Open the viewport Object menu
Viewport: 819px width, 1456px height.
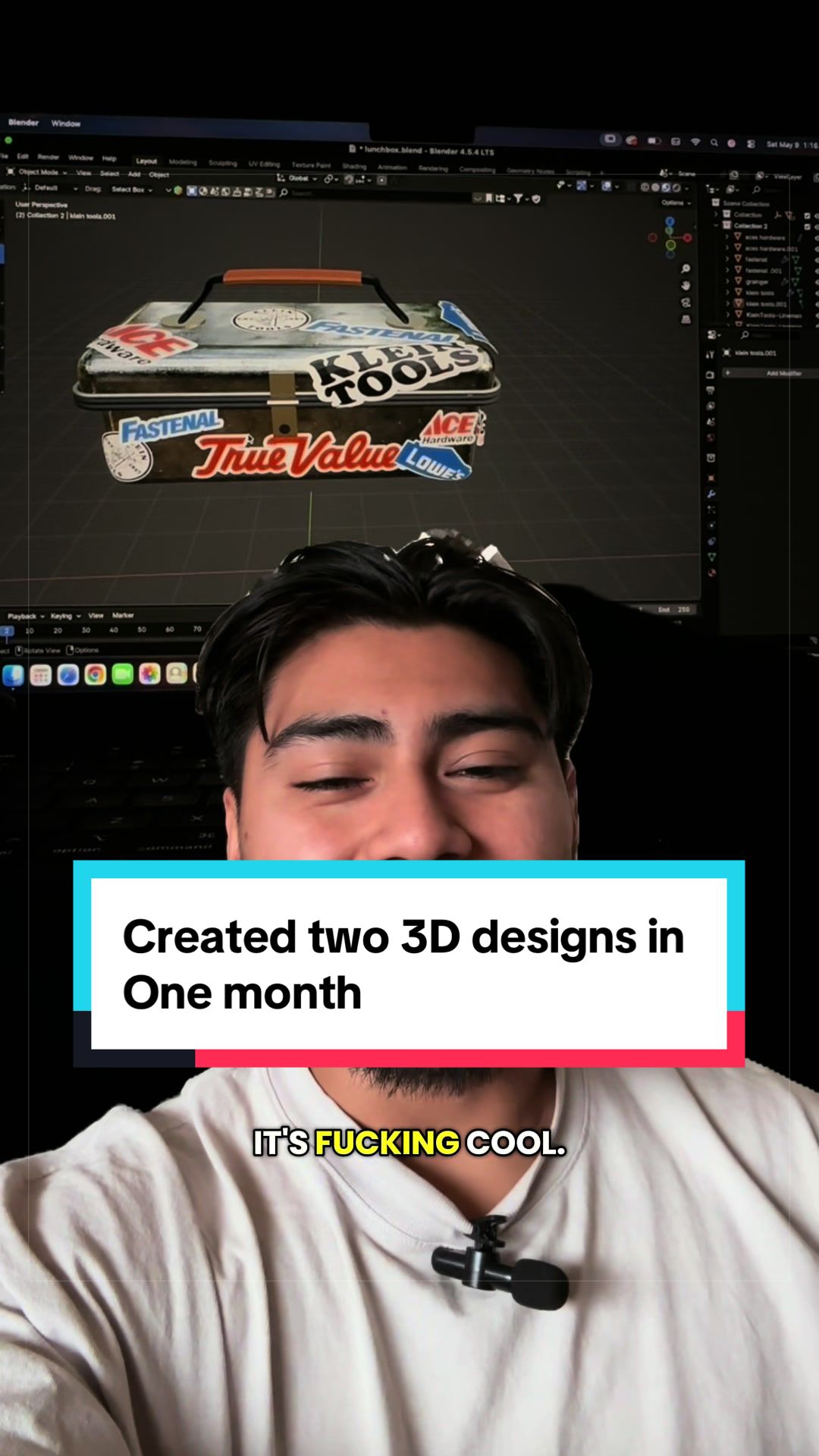tap(158, 175)
